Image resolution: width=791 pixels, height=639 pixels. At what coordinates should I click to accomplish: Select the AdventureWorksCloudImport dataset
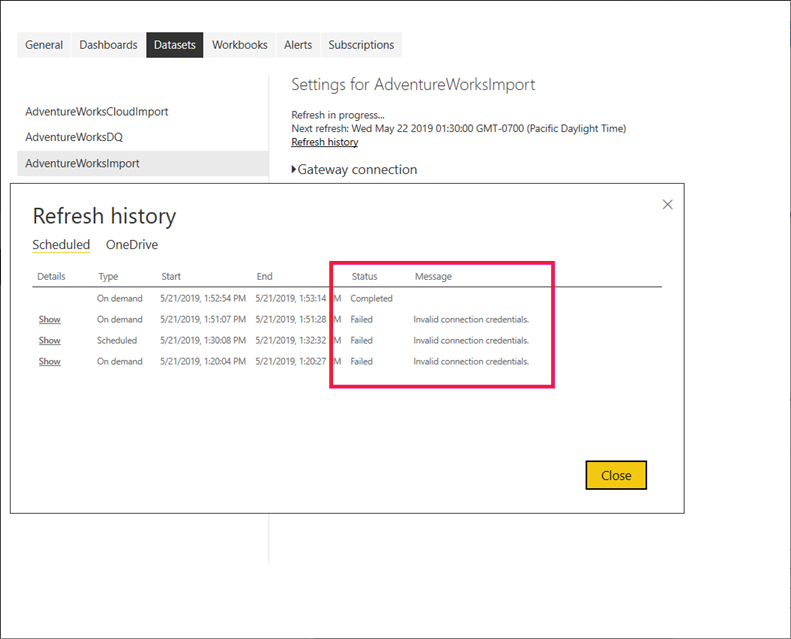97,112
